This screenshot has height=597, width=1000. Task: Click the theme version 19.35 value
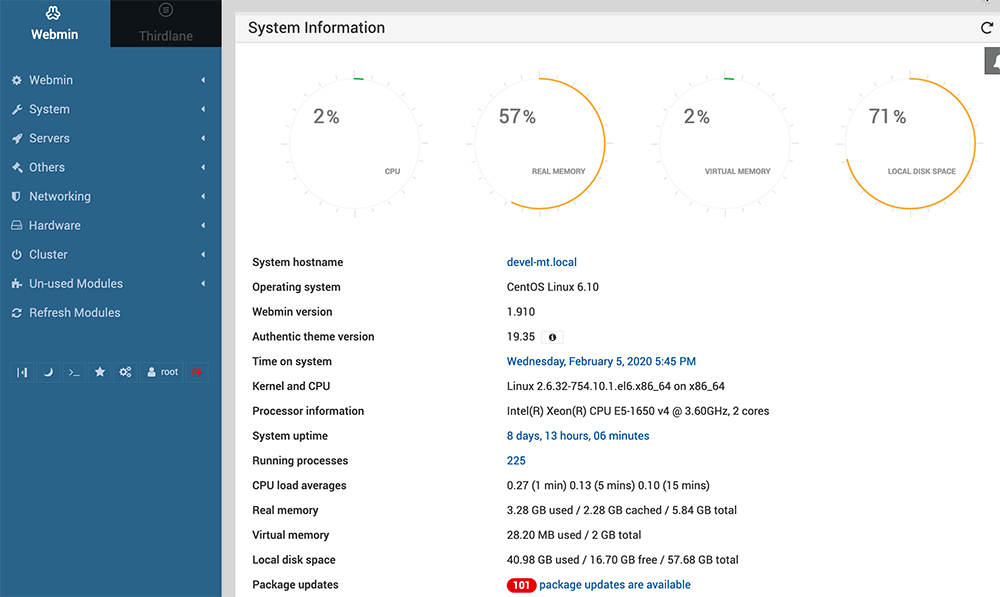[x=520, y=337]
